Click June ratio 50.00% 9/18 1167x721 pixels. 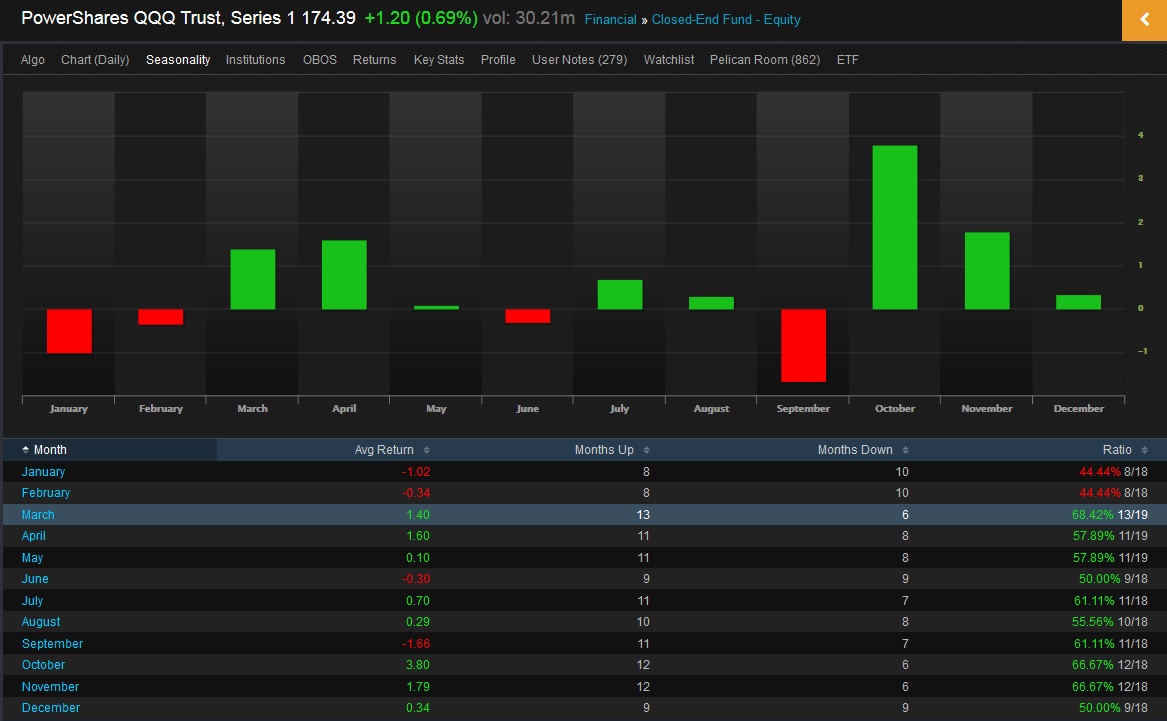tap(1113, 579)
